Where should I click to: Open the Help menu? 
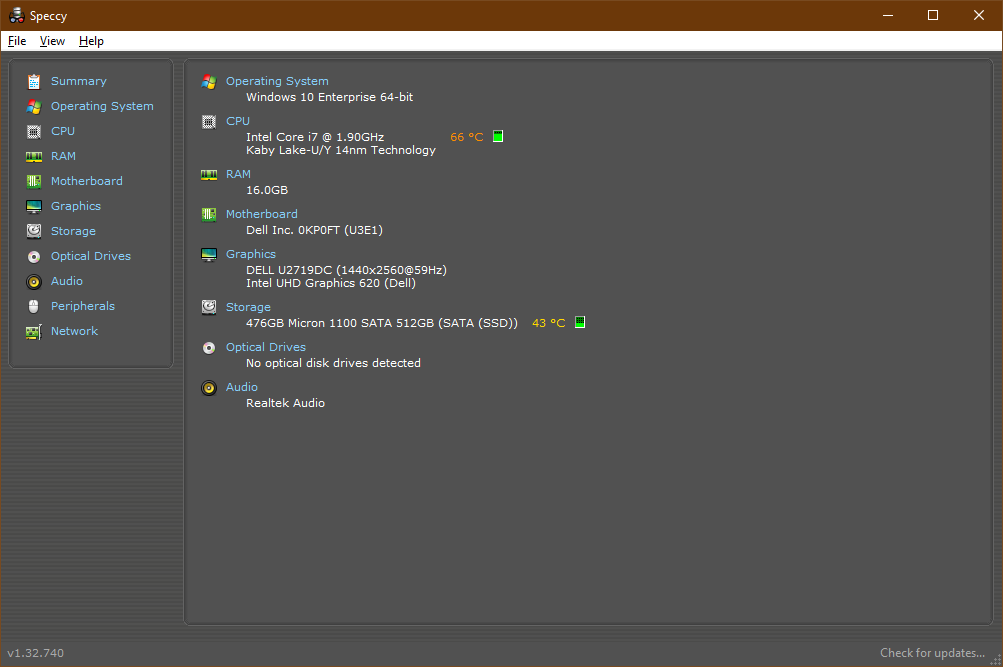[x=91, y=41]
